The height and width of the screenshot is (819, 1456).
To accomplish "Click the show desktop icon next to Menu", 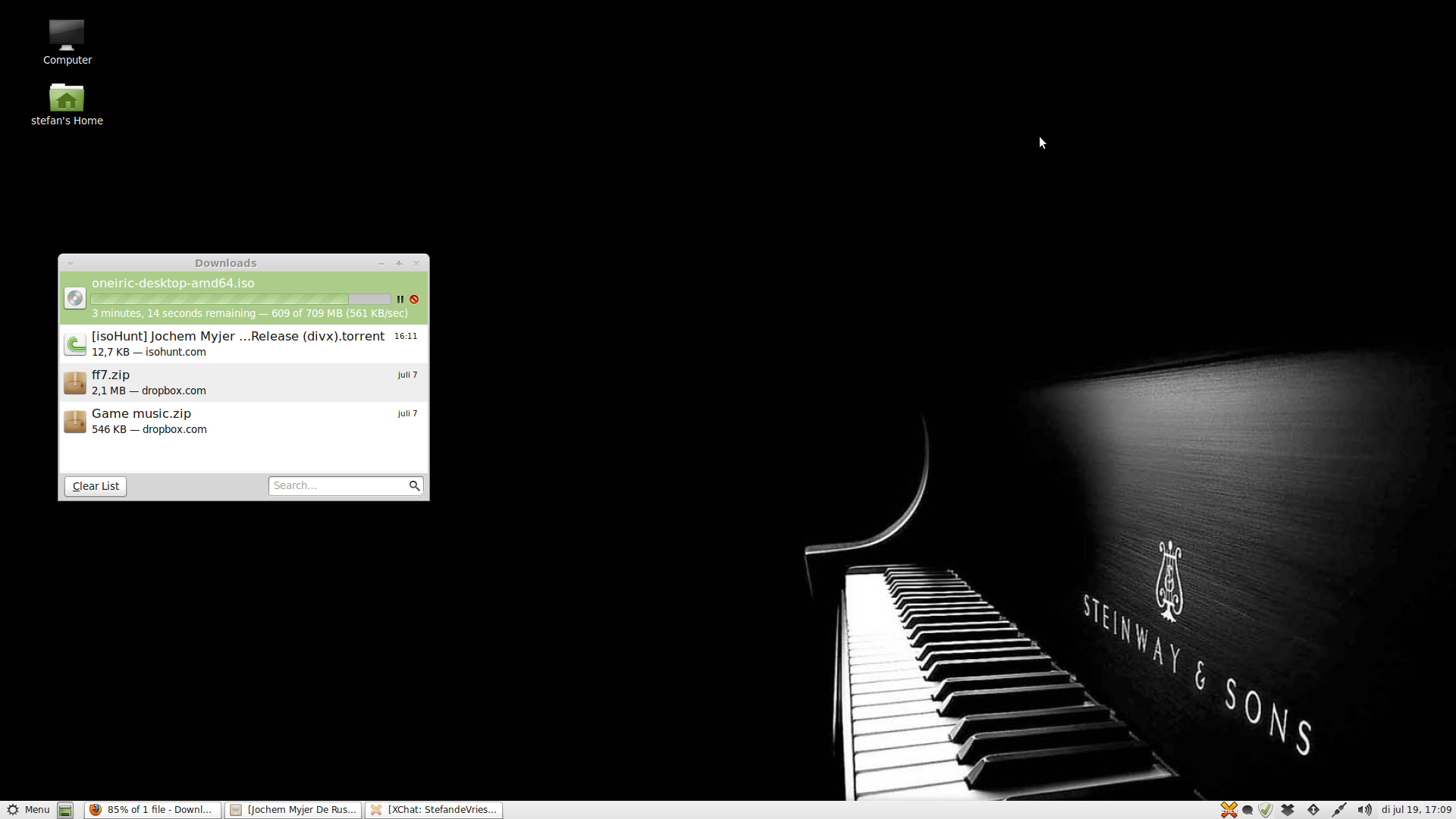I will (65, 810).
